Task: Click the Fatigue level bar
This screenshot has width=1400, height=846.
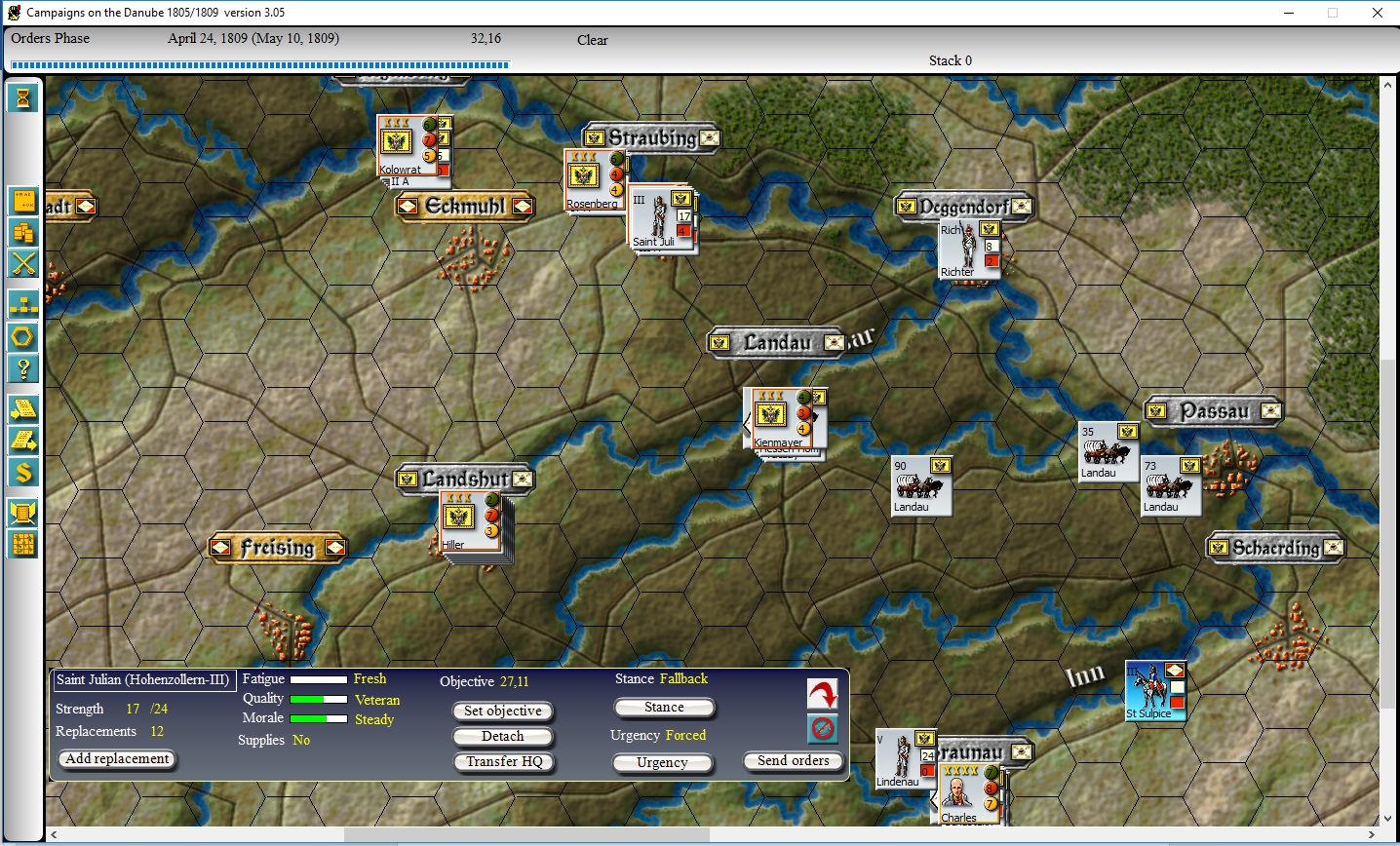Action: click(319, 679)
